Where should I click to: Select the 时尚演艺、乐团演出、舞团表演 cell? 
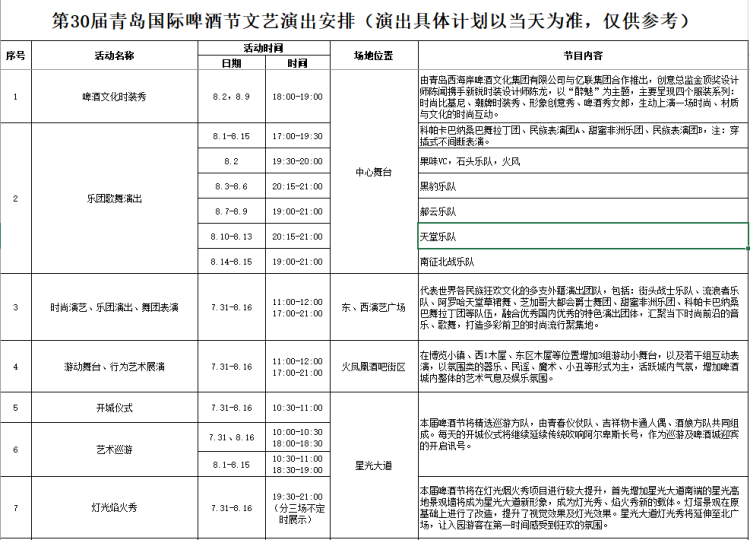pos(114,307)
